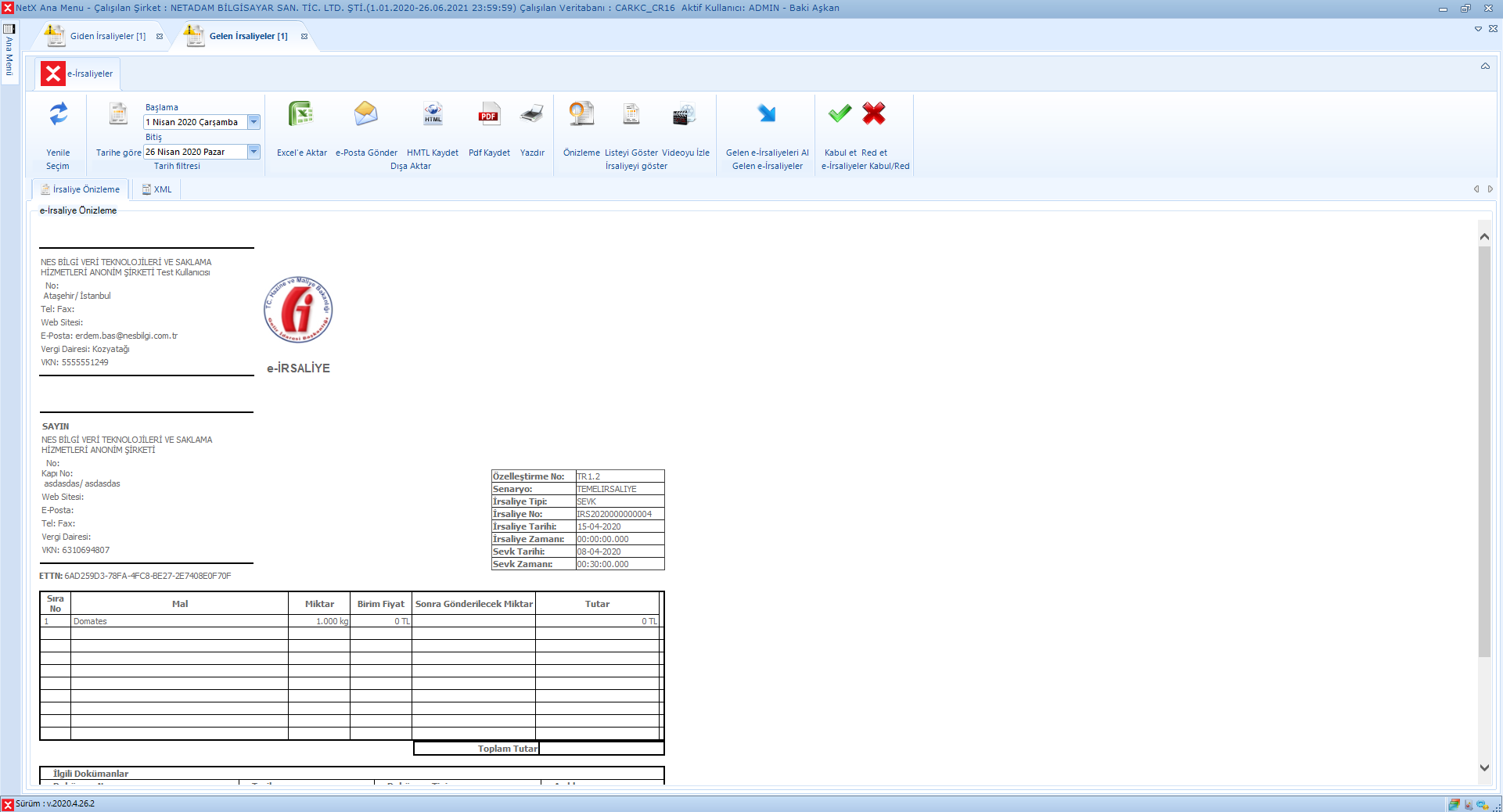Viewport: 1503px width, 812px height.
Task: Watch tutorial with Videoyu İzle icon
Action: point(685,115)
